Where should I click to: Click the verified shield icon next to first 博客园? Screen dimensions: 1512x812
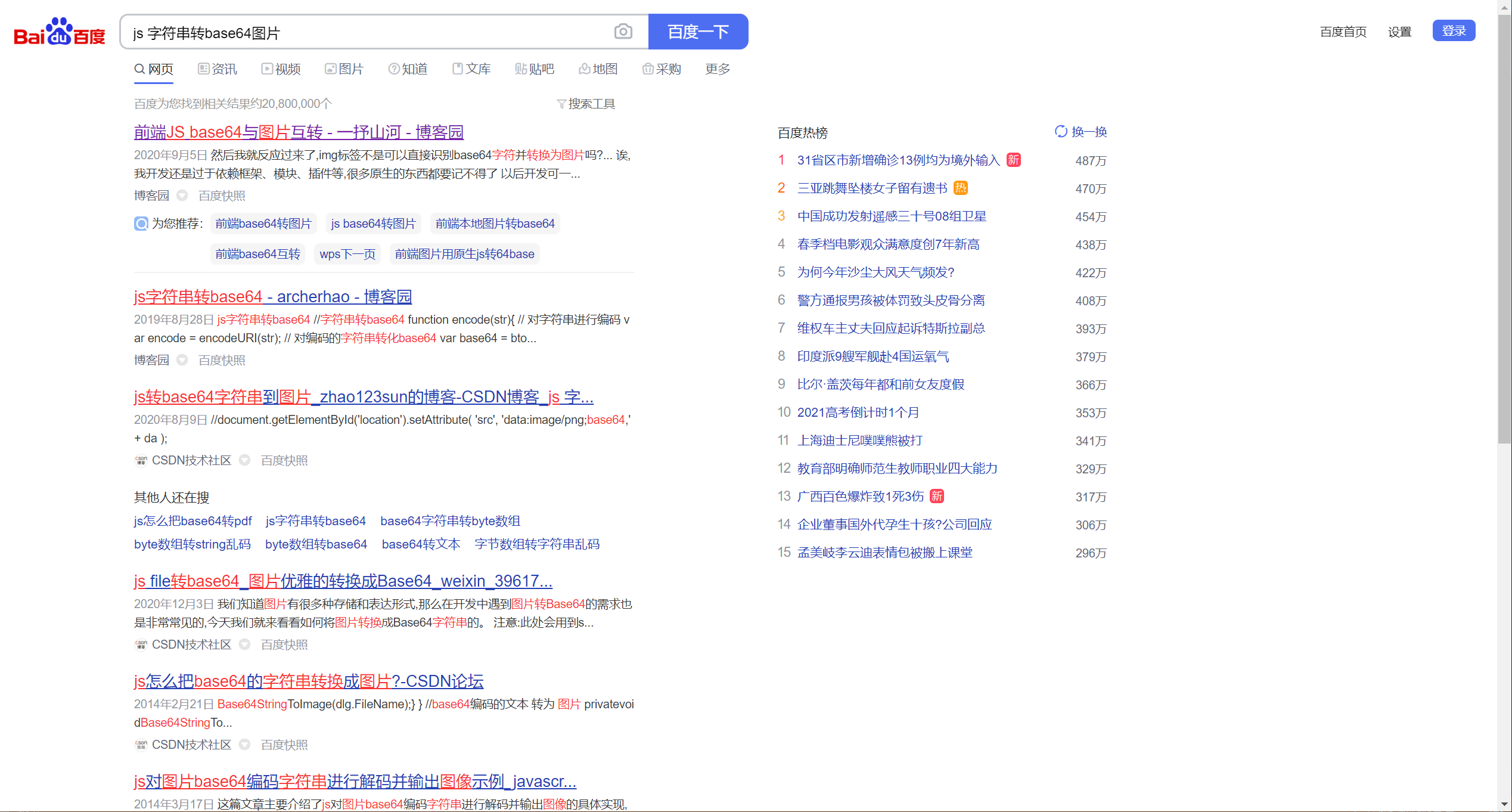(x=182, y=196)
